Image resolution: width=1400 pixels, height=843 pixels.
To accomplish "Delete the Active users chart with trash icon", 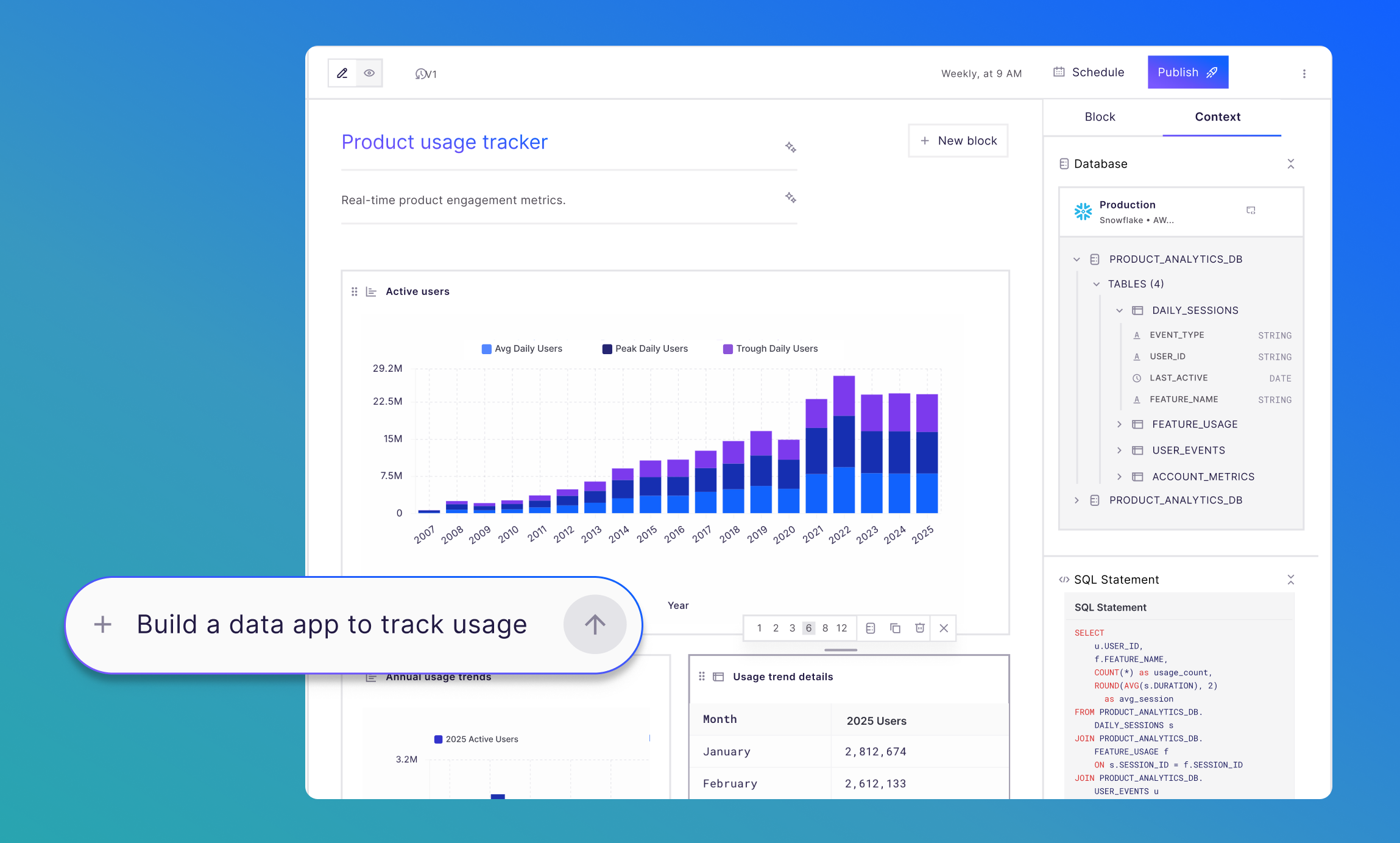I will tap(919, 628).
